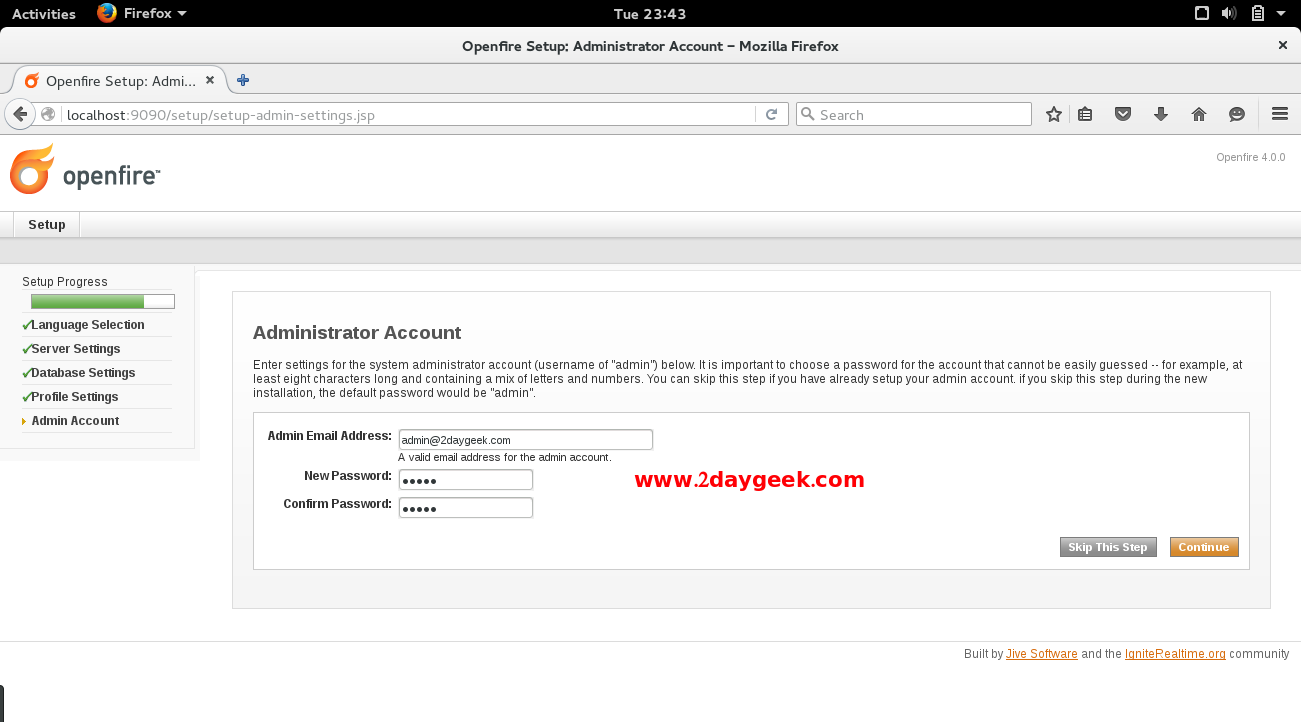The image size is (1301, 722).
Task: Click the Administrator Account heading
Action: (x=357, y=333)
